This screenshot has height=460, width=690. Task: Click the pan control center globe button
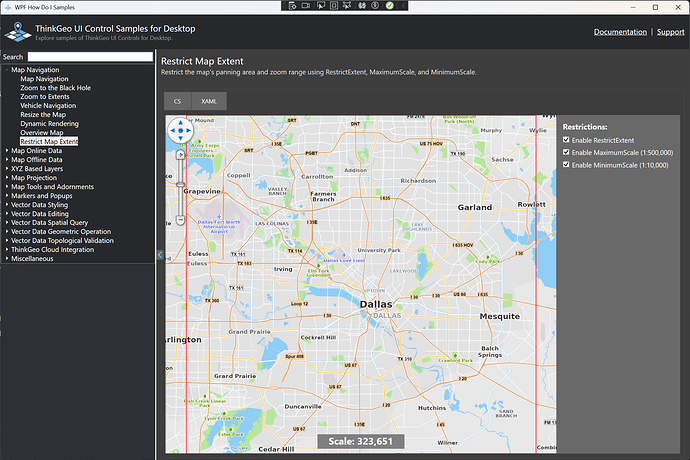[x=180, y=131]
